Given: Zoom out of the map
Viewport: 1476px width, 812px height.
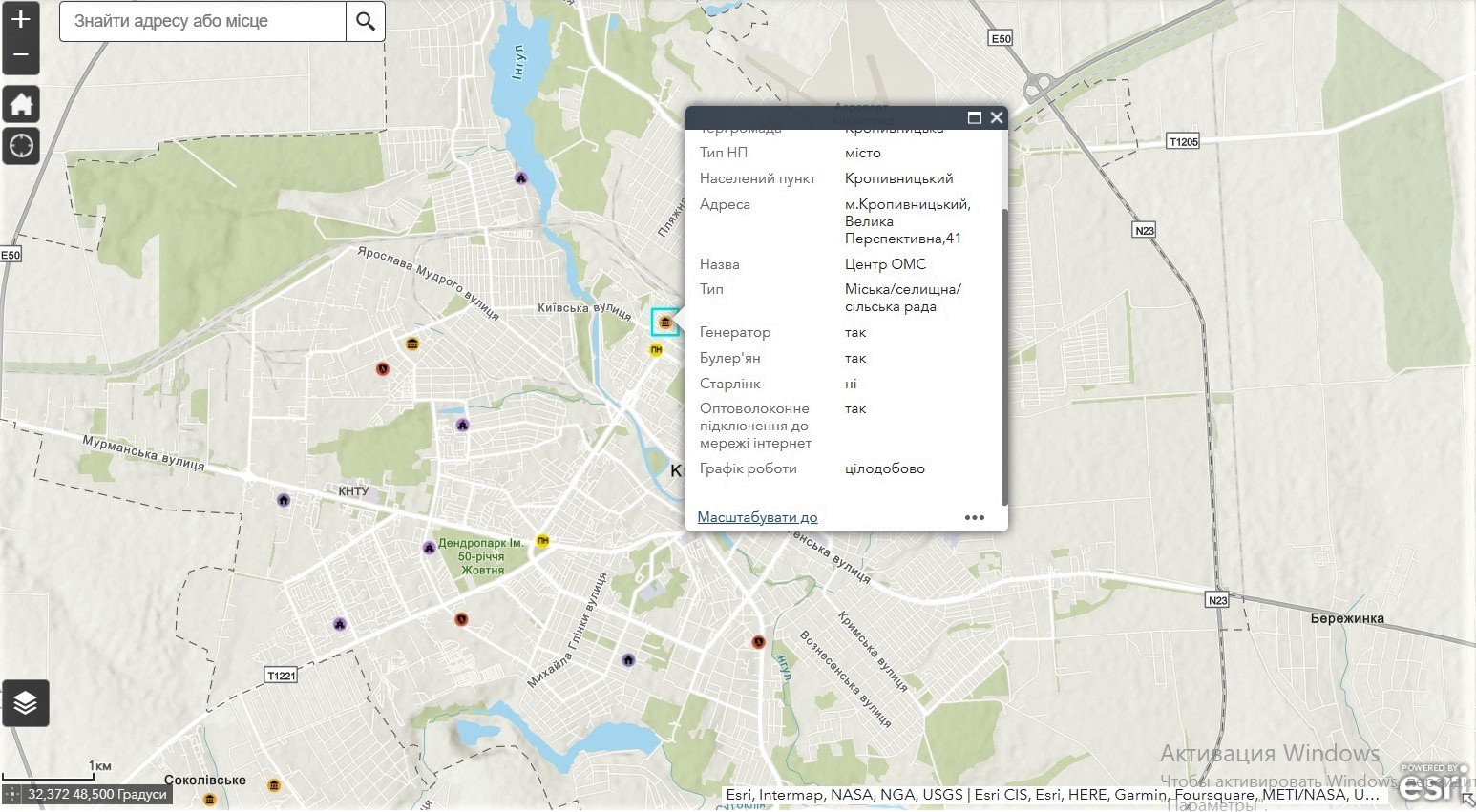Looking at the screenshot, I should point(21,55).
